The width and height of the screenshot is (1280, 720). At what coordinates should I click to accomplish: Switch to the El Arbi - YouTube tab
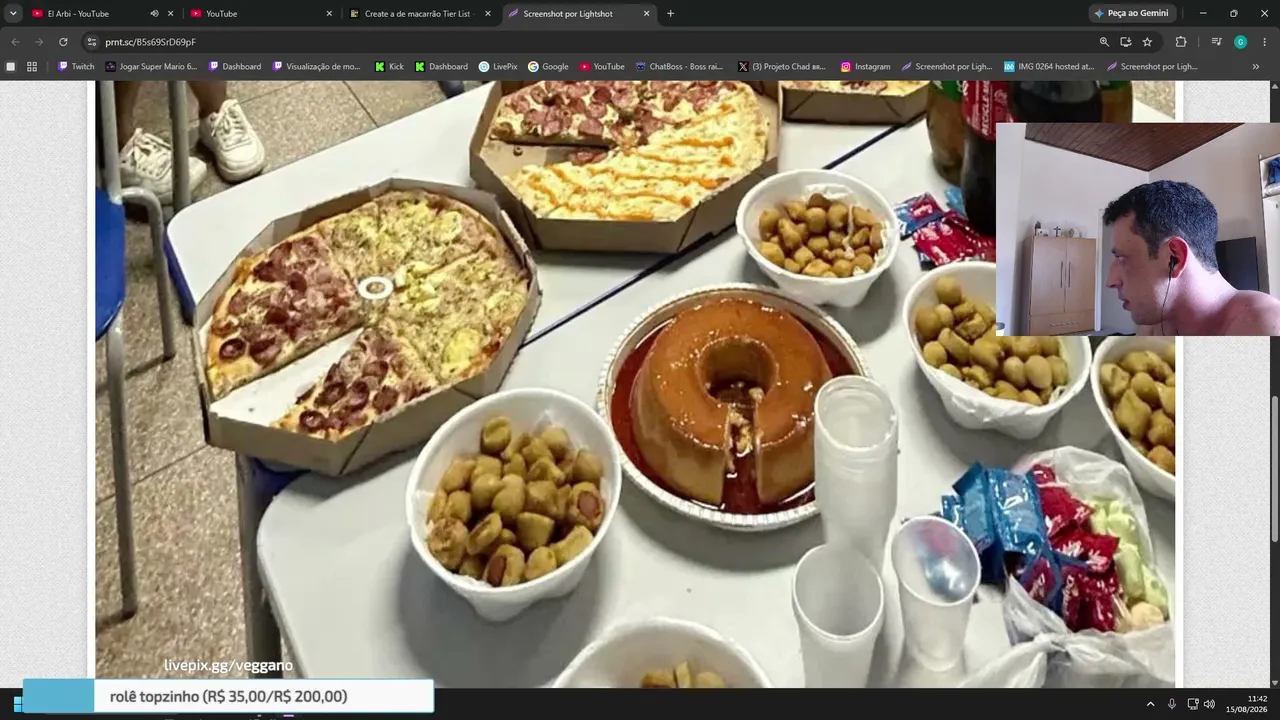[x=88, y=14]
